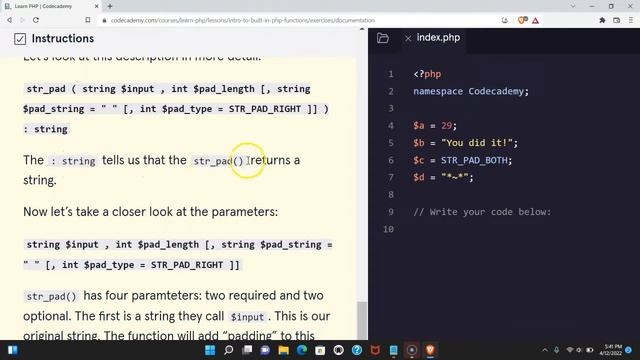This screenshot has width=640, height=360.
Task: Close the index.php editor tab
Action: (x=408, y=38)
